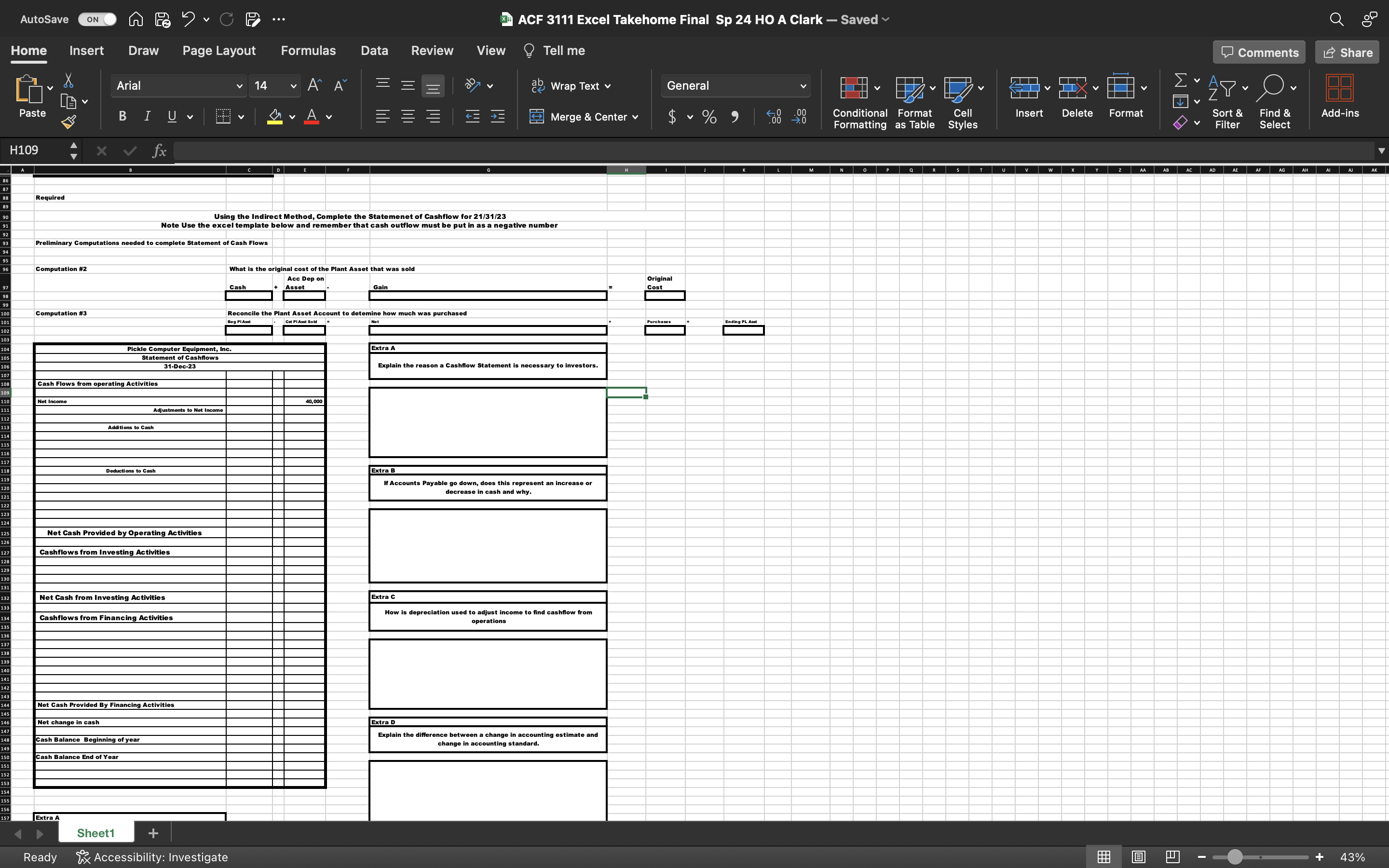Open the Merge & Center dropdown arrow
1389x868 pixels.
point(635,117)
